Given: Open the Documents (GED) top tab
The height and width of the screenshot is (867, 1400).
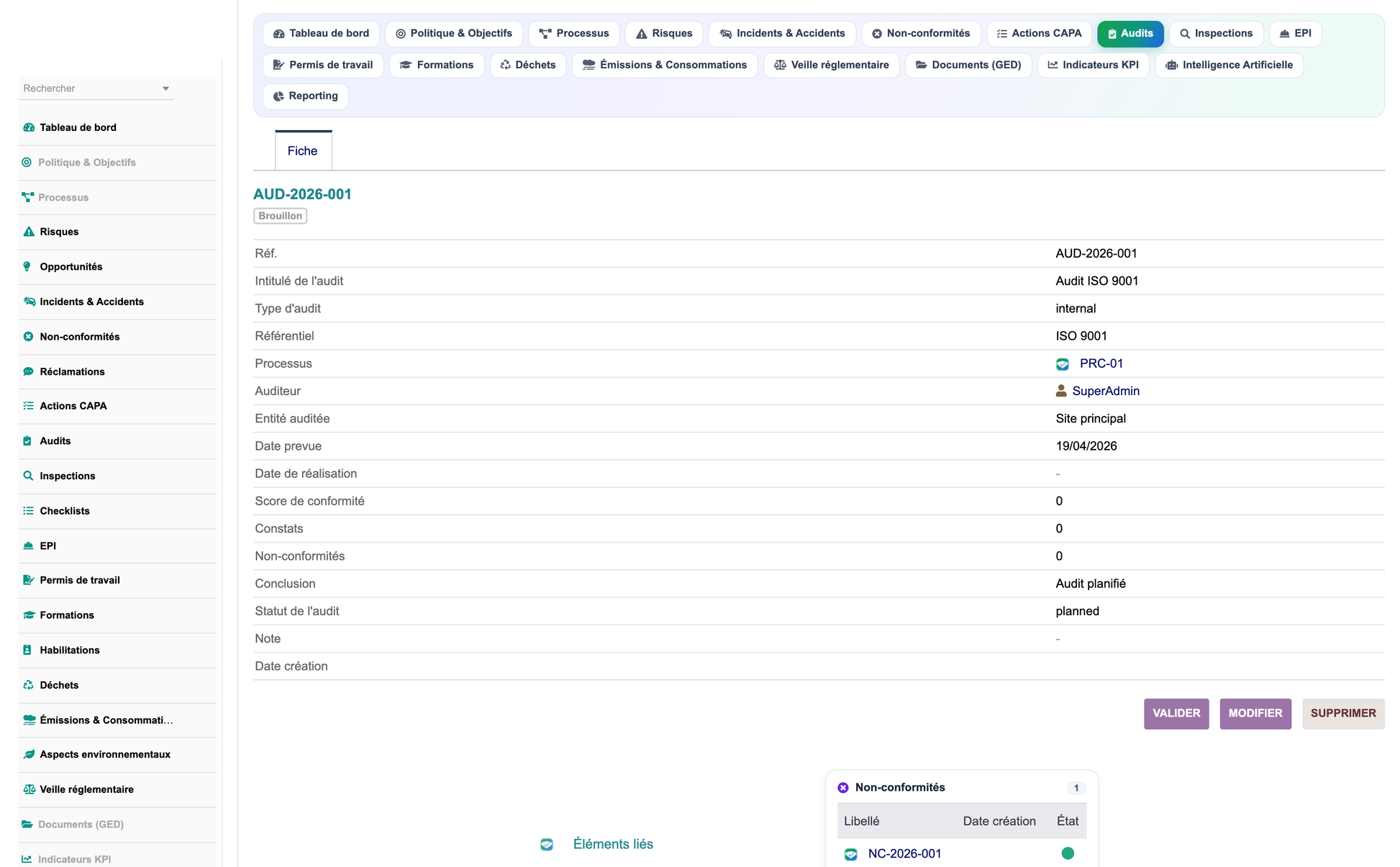Looking at the screenshot, I should 968,65.
